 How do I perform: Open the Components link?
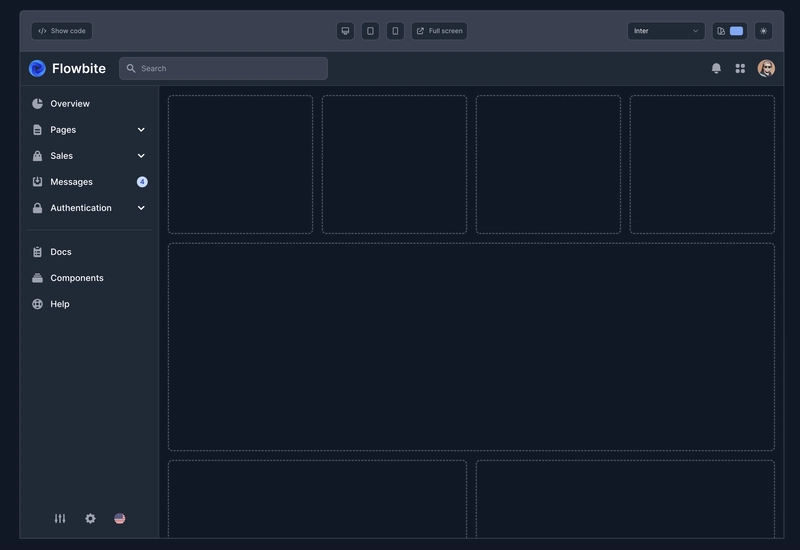89,278
